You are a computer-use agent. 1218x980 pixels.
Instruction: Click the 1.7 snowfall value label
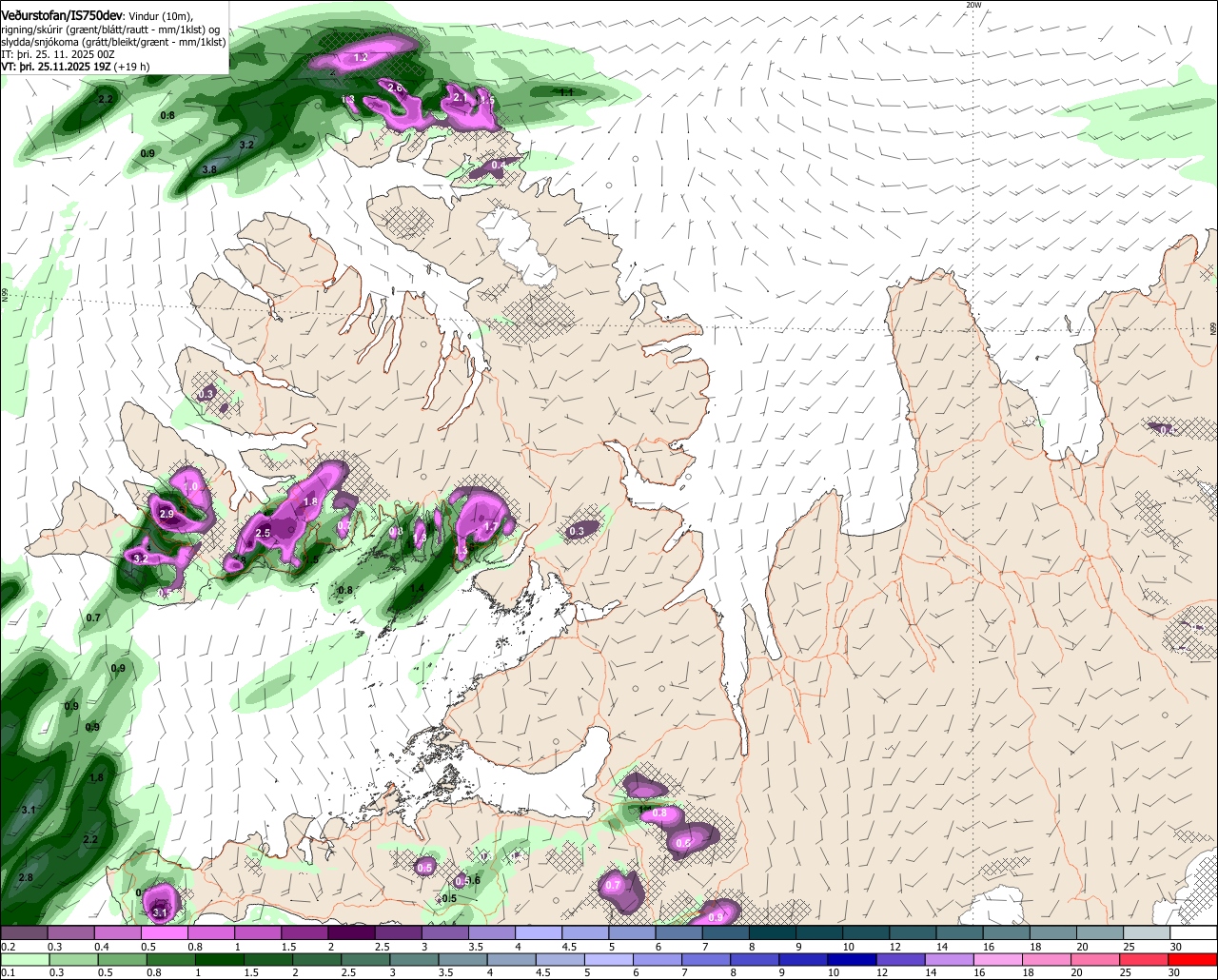(x=492, y=525)
